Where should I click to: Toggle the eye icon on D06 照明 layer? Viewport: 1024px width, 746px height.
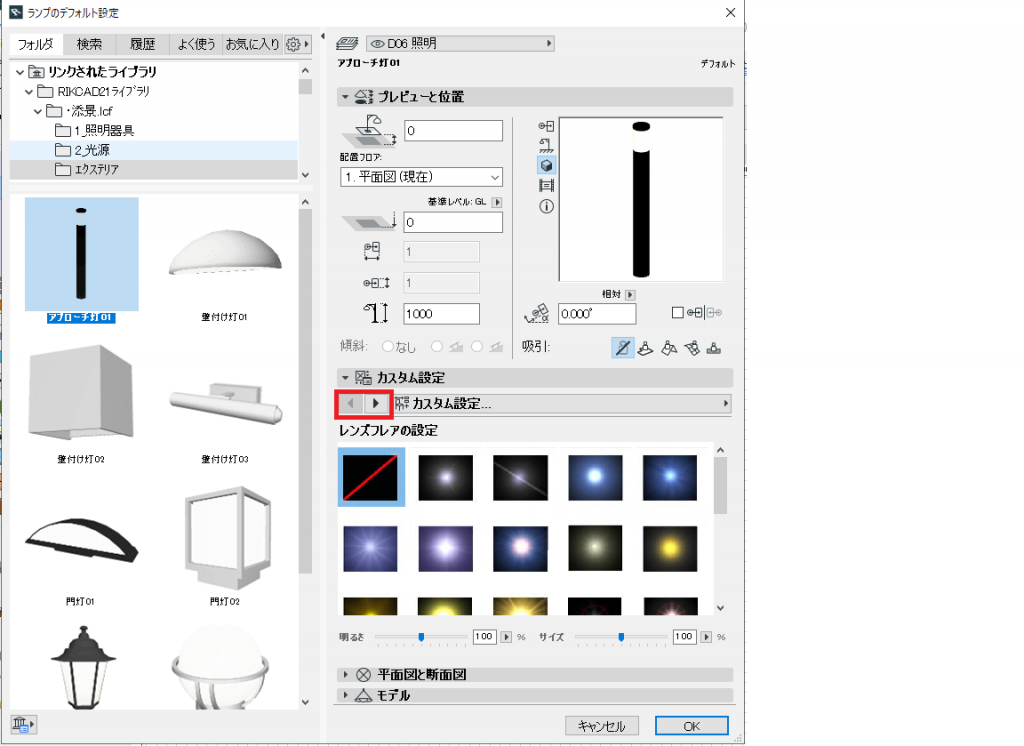point(378,44)
